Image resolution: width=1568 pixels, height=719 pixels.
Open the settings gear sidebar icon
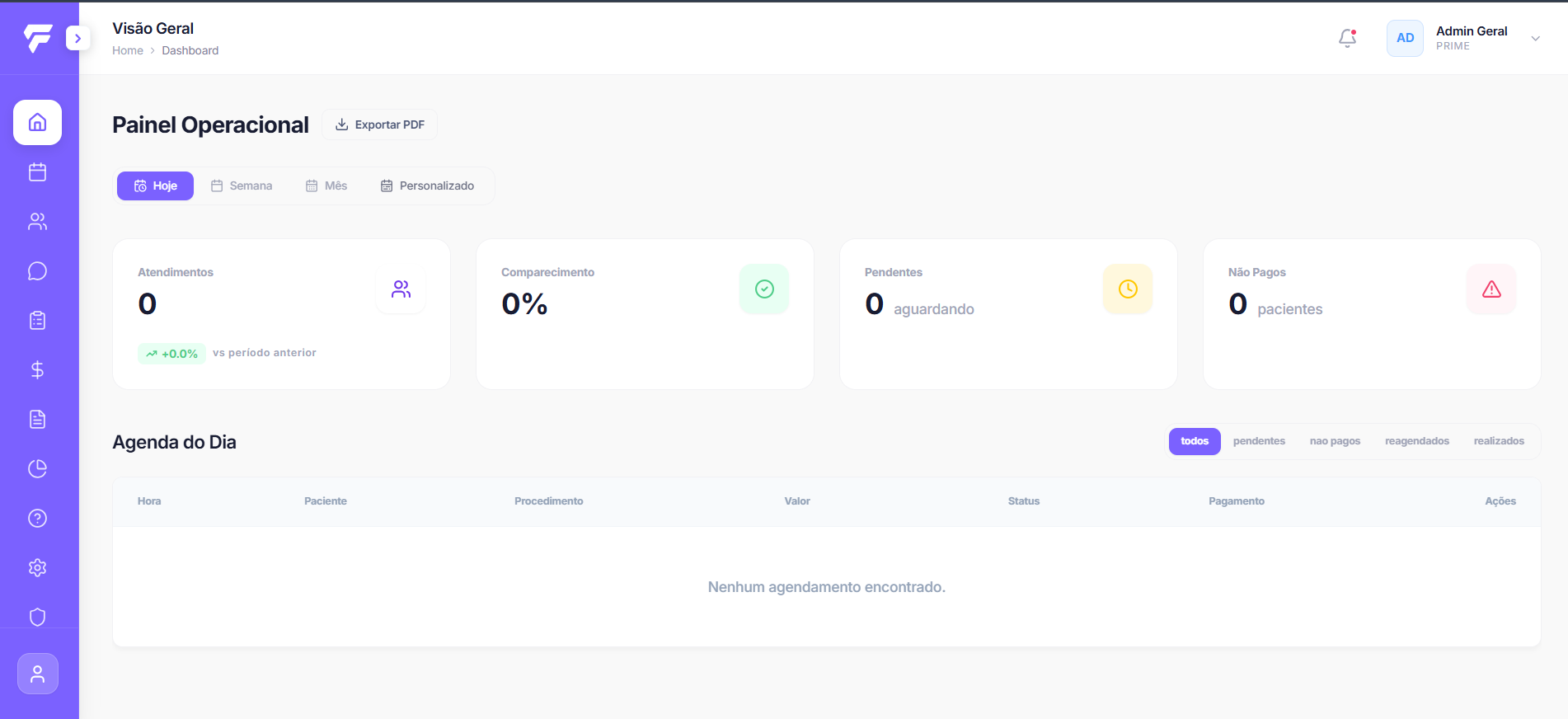point(37,567)
